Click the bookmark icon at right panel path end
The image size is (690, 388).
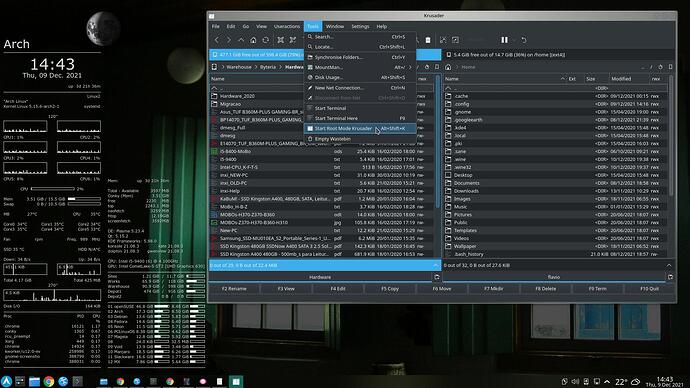(x=670, y=67)
